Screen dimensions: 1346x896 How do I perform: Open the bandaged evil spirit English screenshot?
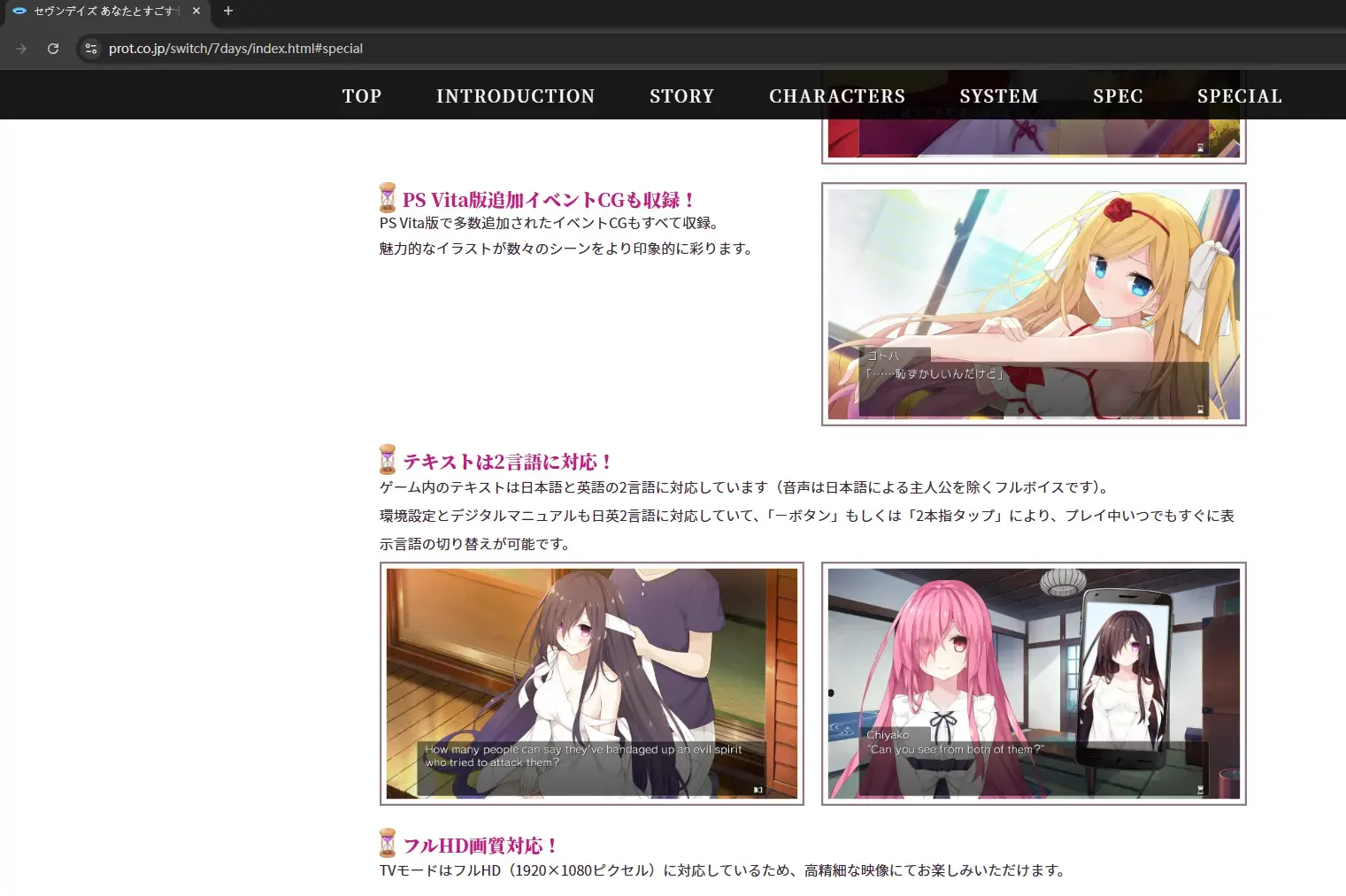tap(592, 684)
